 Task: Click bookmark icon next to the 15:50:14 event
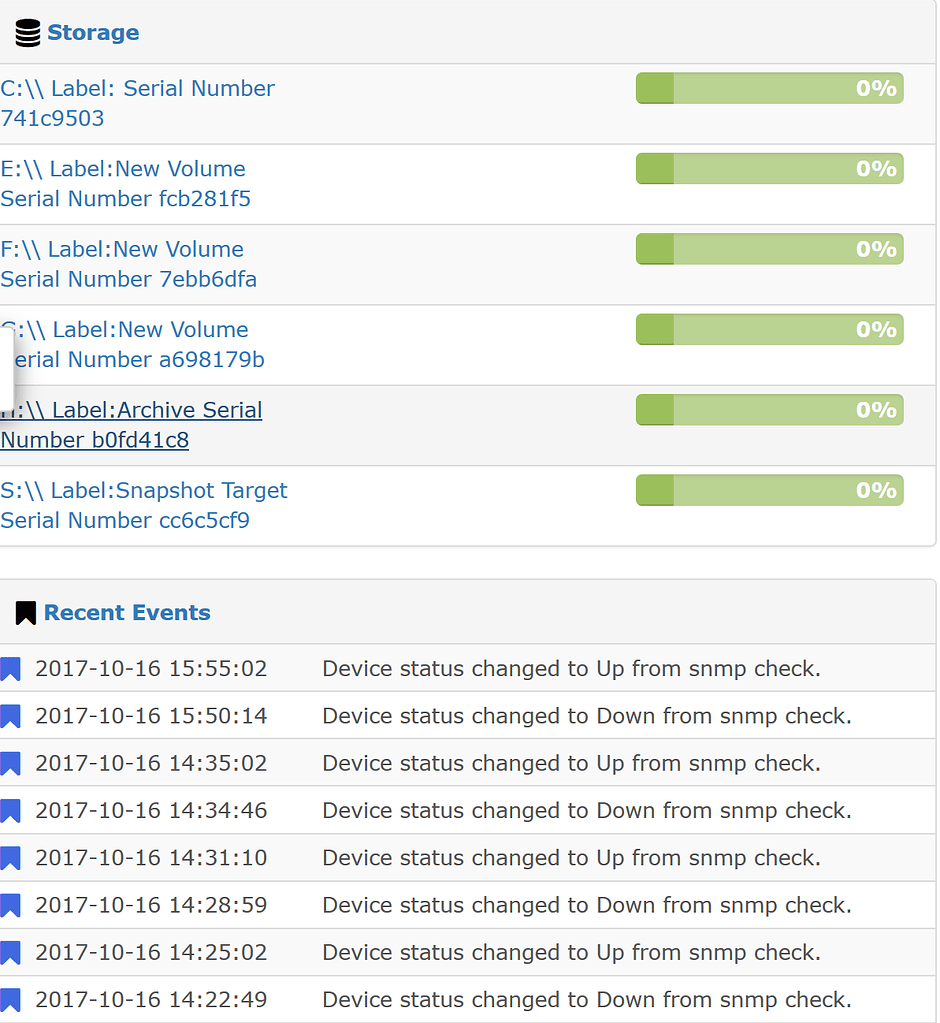11,716
